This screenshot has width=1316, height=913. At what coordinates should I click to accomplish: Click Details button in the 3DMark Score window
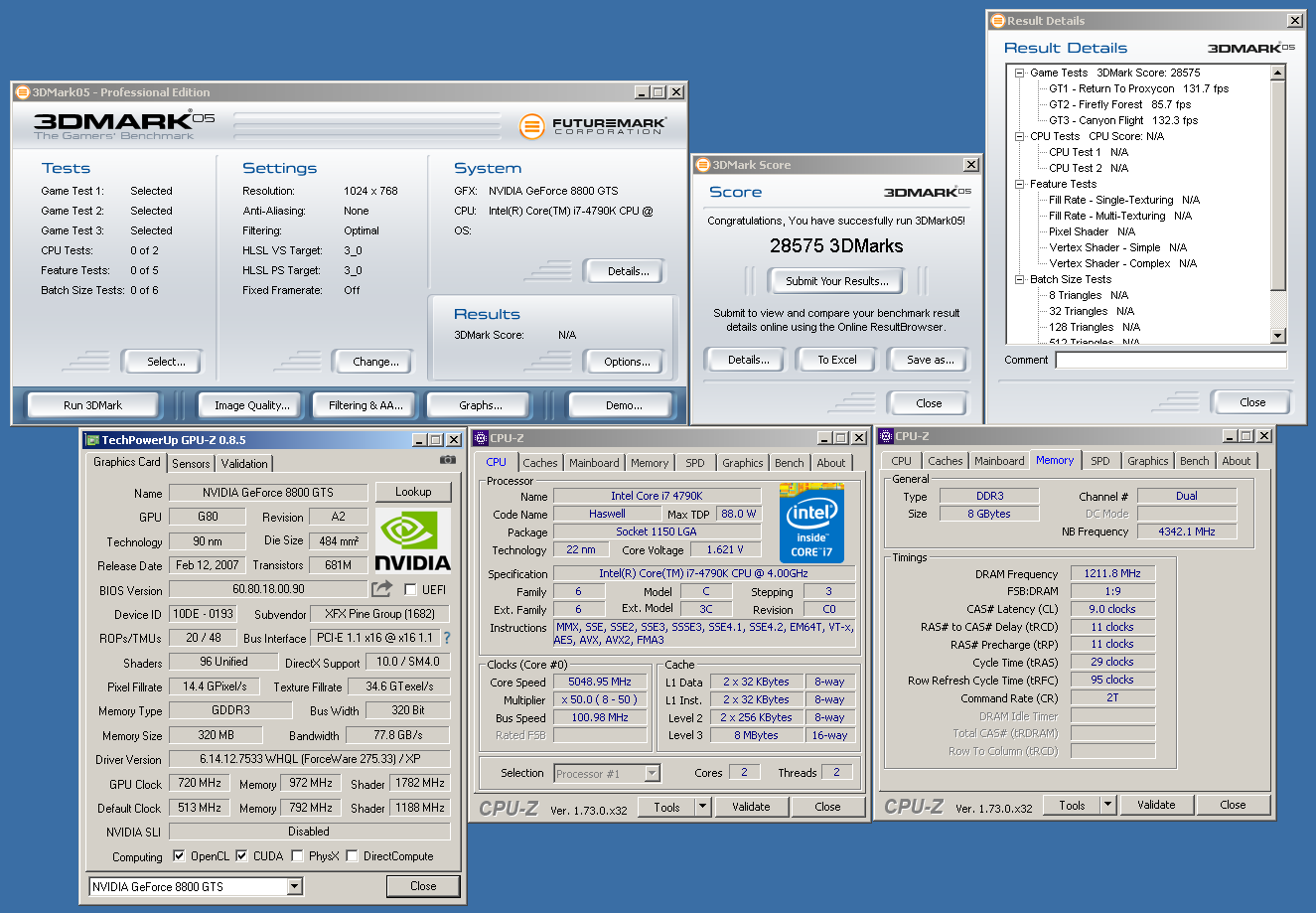[x=748, y=360]
